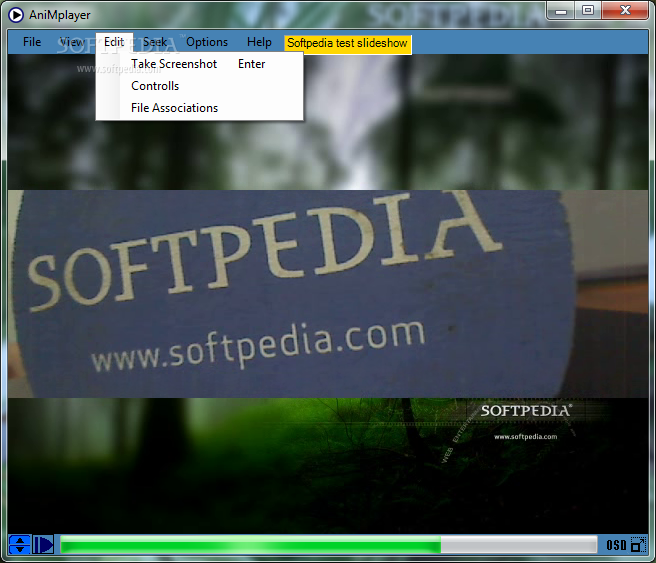Viewport: 656px width, 563px height.
Task: Open the View menu
Action: (72, 42)
